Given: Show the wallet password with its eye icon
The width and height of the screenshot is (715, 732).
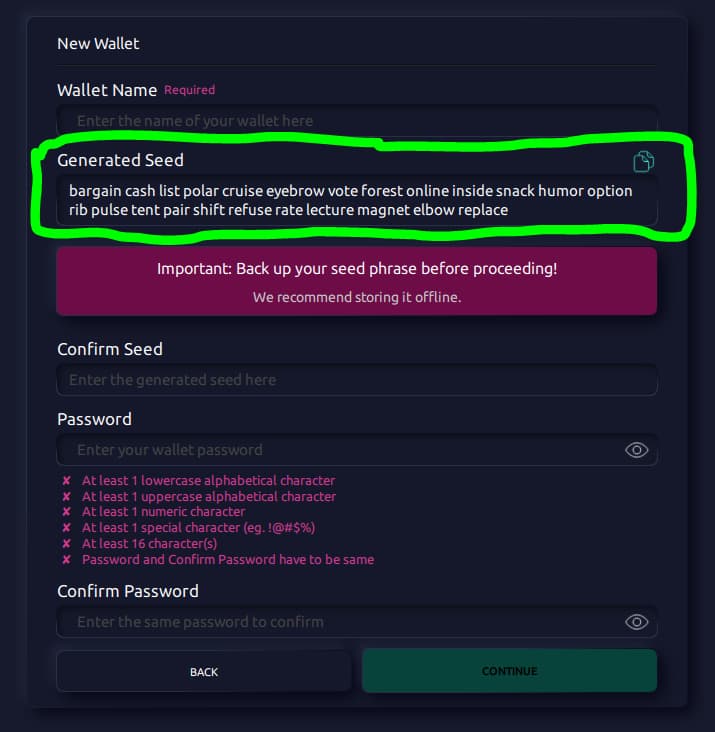Looking at the screenshot, I should (636, 450).
